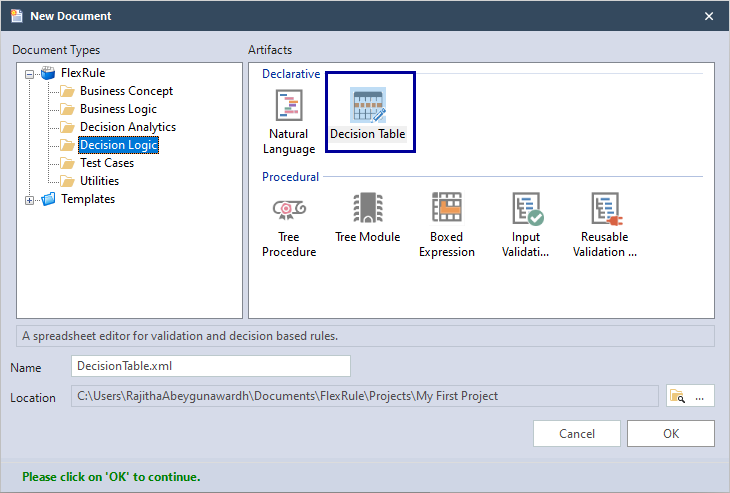Click the Decision Logic folder icon
This screenshot has width=730, height=493.
click(x=68, y=145)
